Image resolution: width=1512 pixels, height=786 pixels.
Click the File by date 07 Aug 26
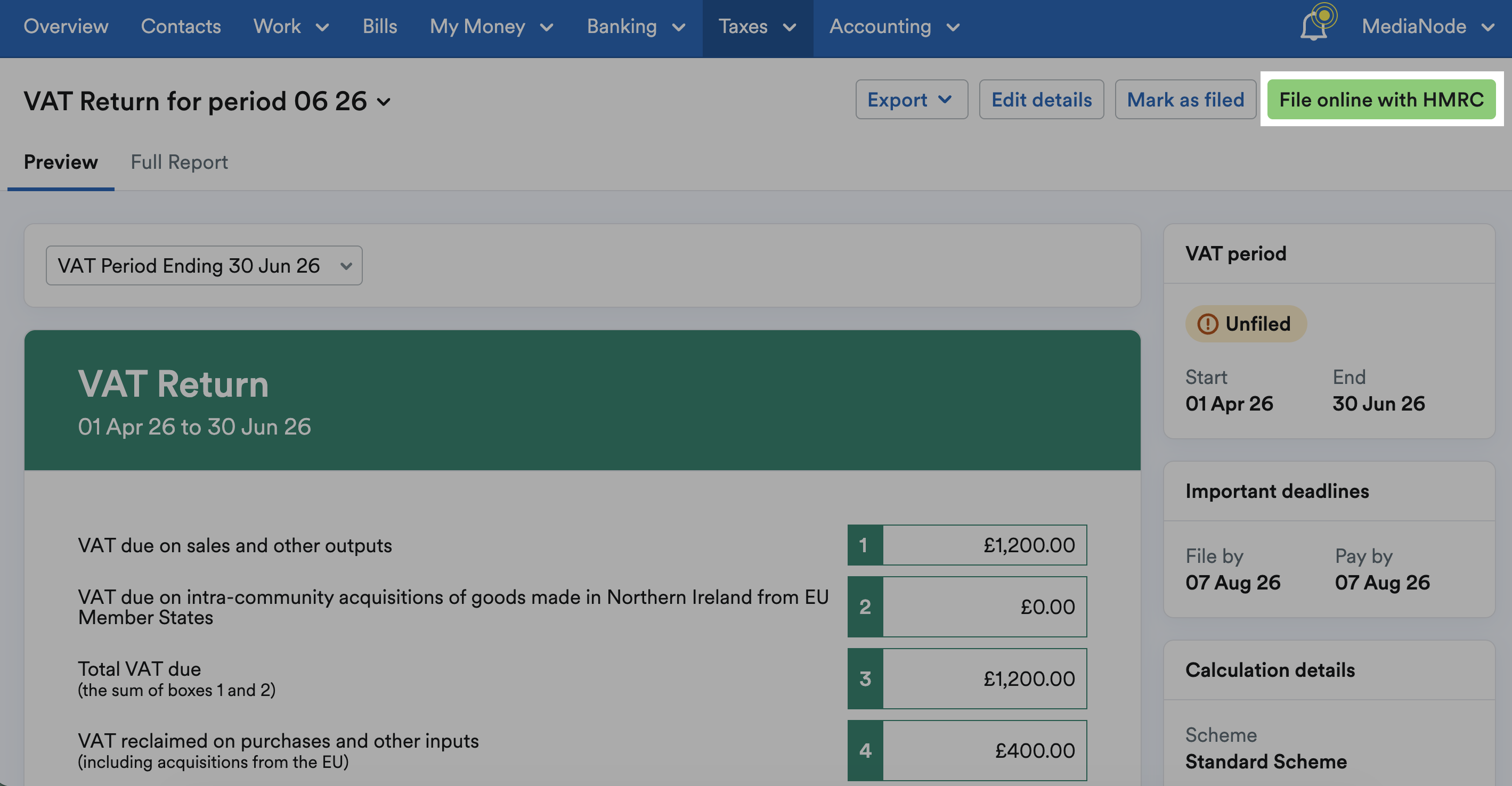tap(1233, 583)
